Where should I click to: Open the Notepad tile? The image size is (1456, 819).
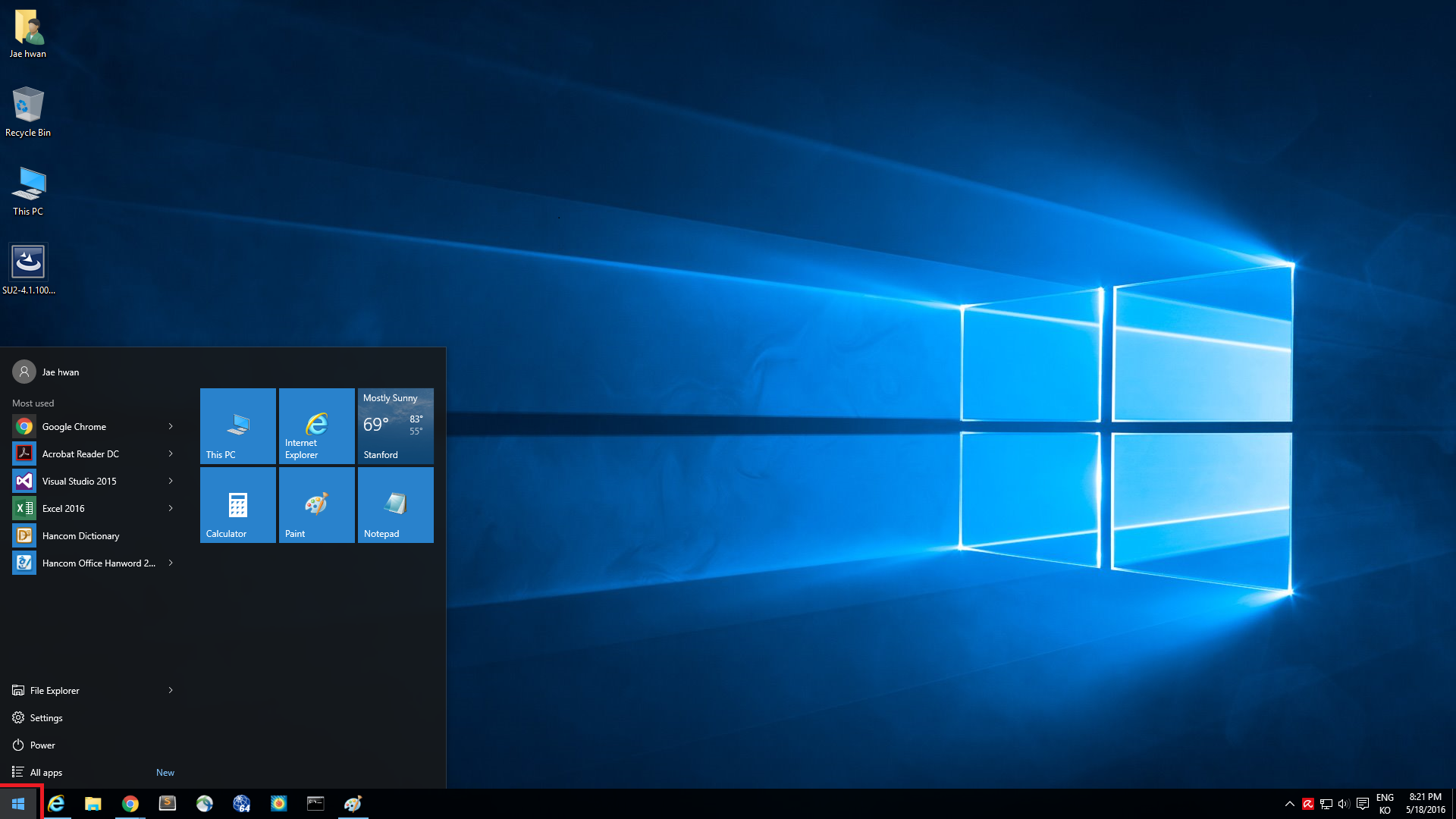395,504
